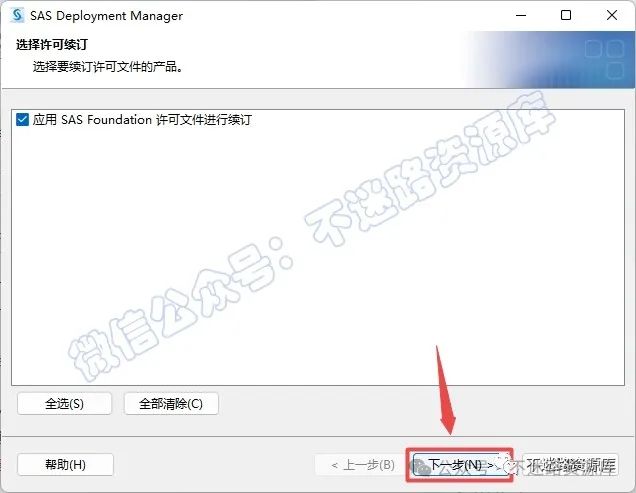Click the 选择要续订许可文件的产品 description text
The height and width of the screenshot is (493, 636).
click(107, 67)
